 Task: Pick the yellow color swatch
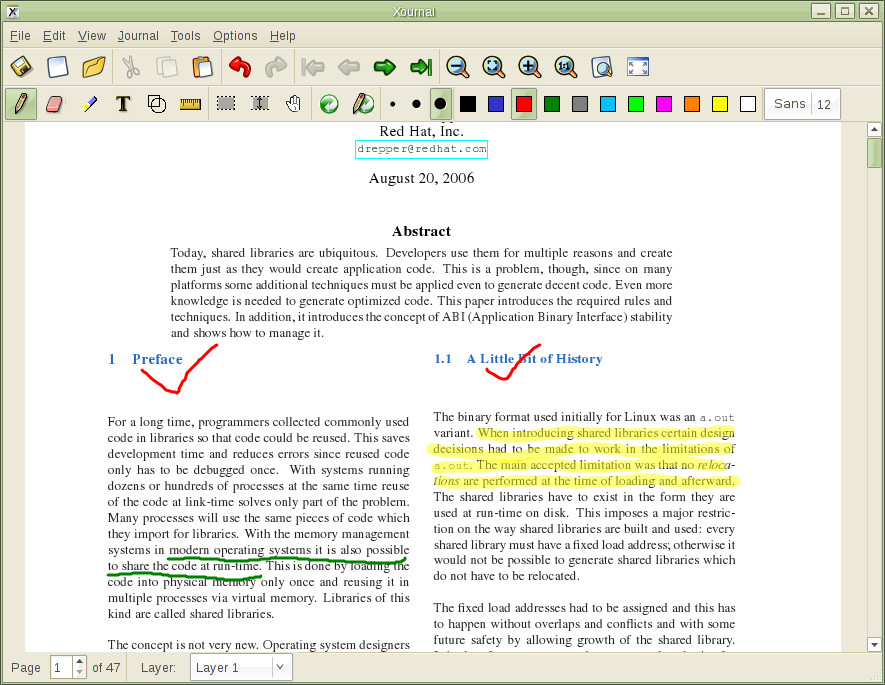coord(720,104)
